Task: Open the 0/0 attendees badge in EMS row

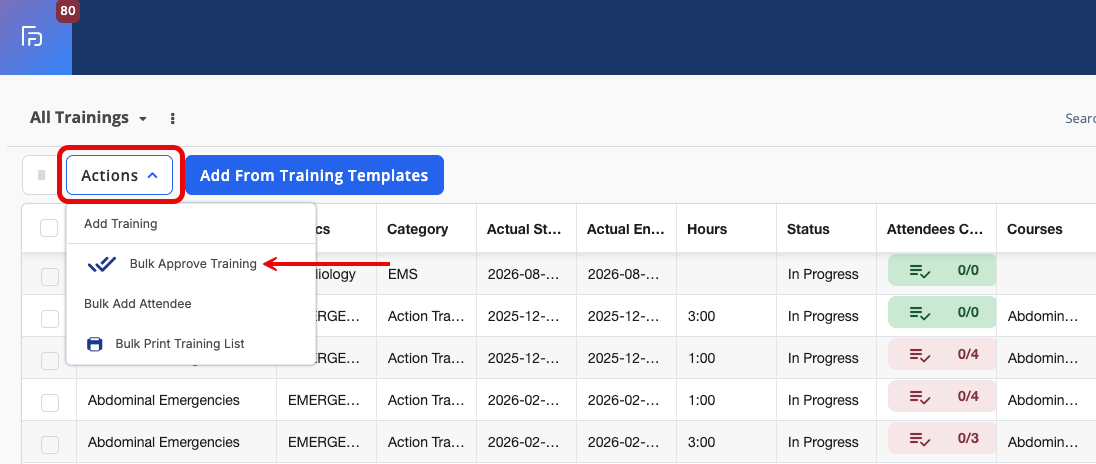Action: [942, 270]
